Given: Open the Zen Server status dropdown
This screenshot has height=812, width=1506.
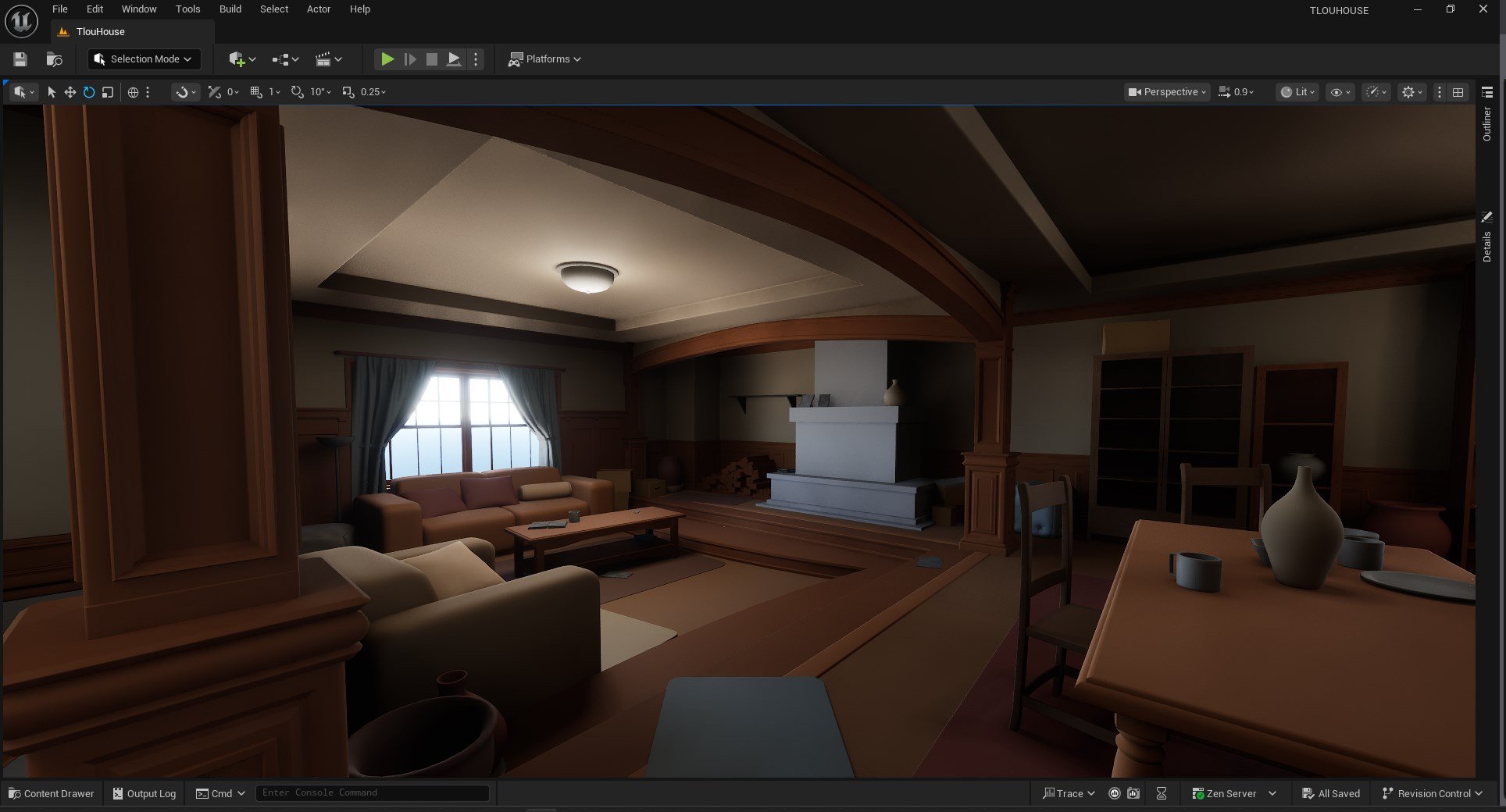Looking at the screenshot, I should pos(1234,793).
